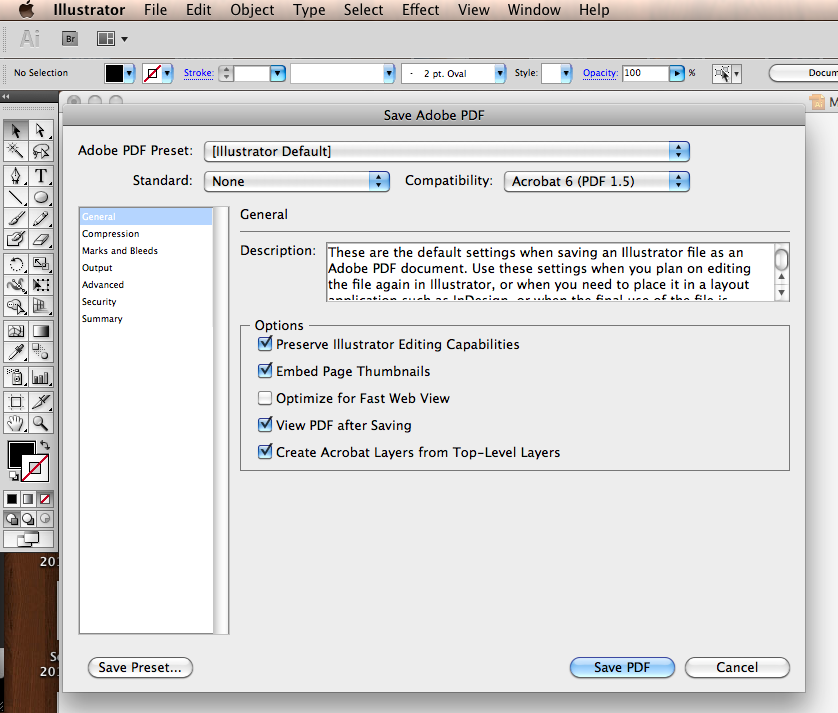The image size is (838, 713).
Task: Select the Artboard tool
Action: click(x=16, y=402)
